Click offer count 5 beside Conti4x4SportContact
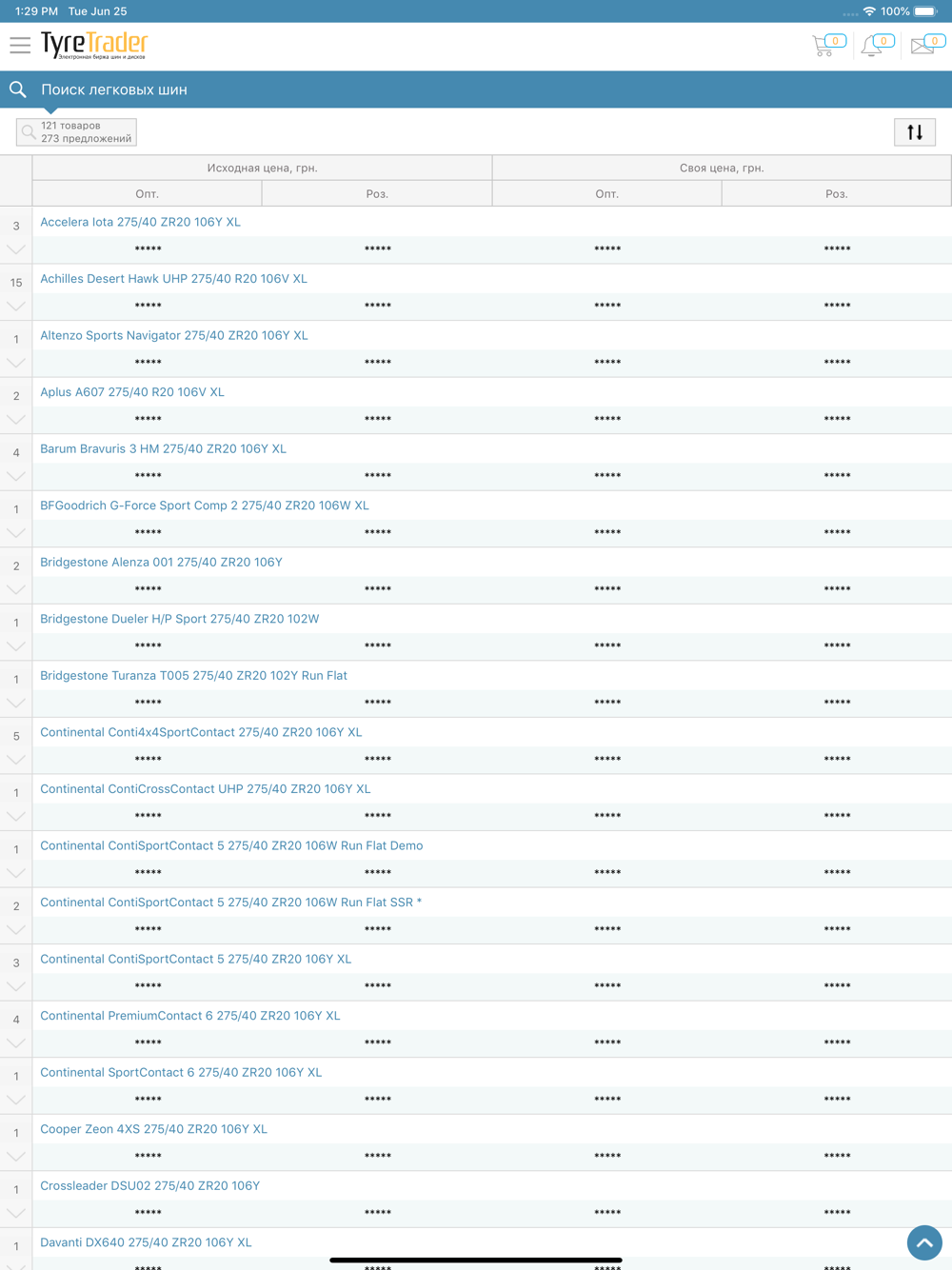The width and height of the screenshot is (952, 1270). (x=16, y=736)
